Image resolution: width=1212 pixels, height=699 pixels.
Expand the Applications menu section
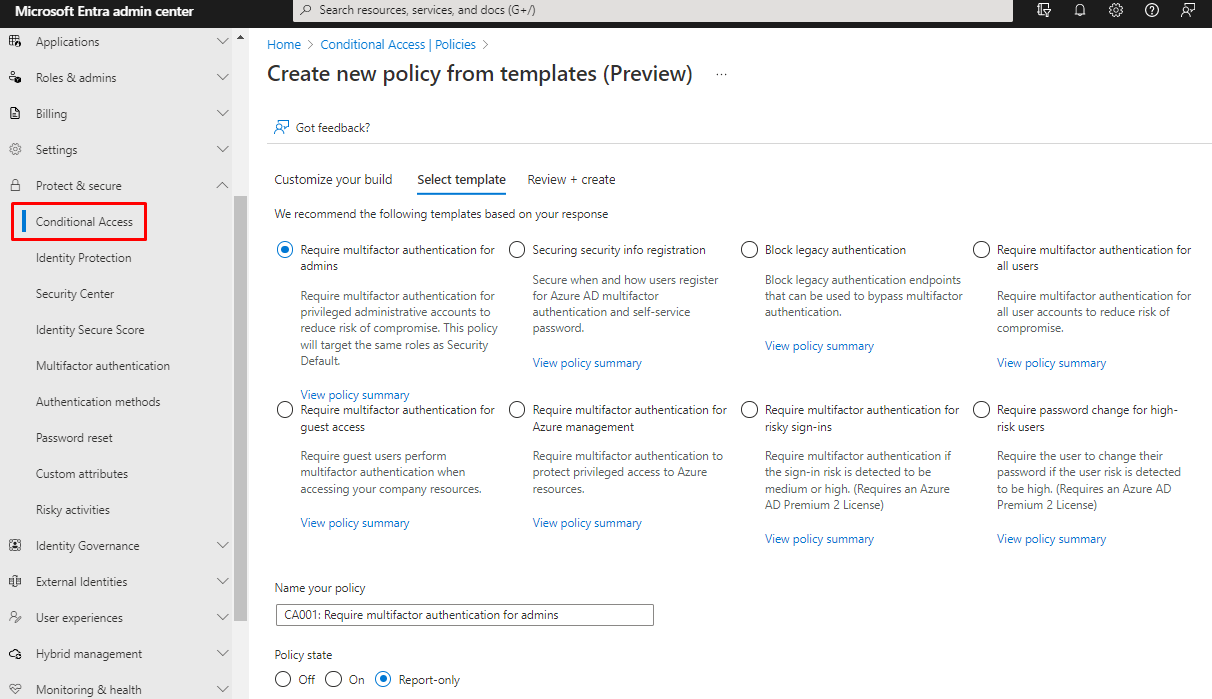(x=222, y=42)
